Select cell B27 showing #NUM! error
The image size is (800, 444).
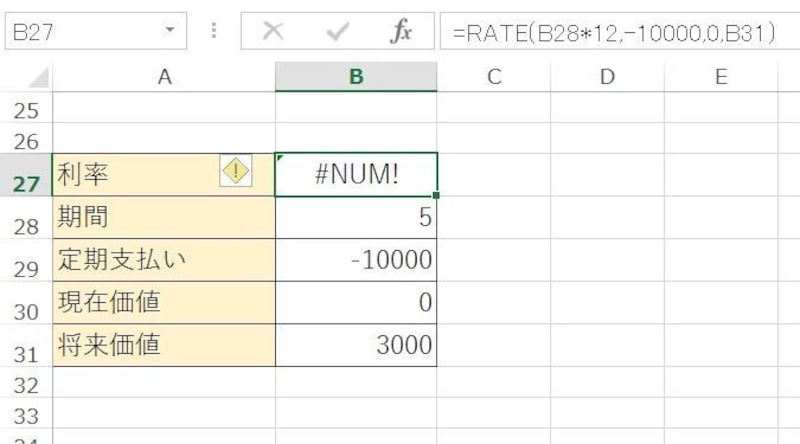click(355, 174)
